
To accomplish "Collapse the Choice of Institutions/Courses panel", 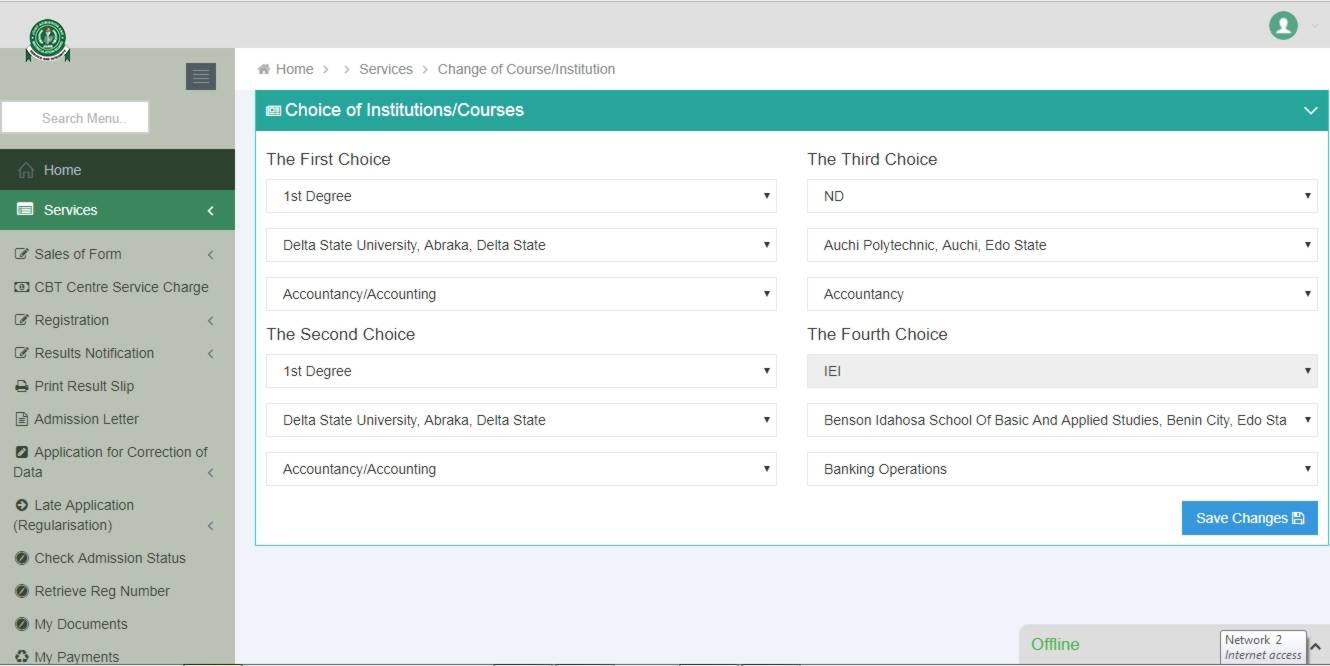I will click(1311, 111).
